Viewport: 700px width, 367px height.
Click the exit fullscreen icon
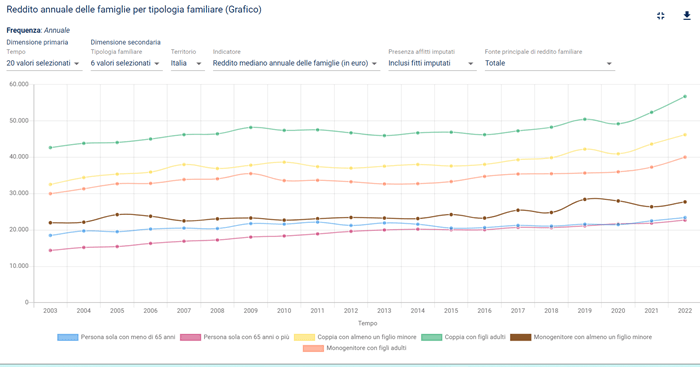(x=661, y=16)
